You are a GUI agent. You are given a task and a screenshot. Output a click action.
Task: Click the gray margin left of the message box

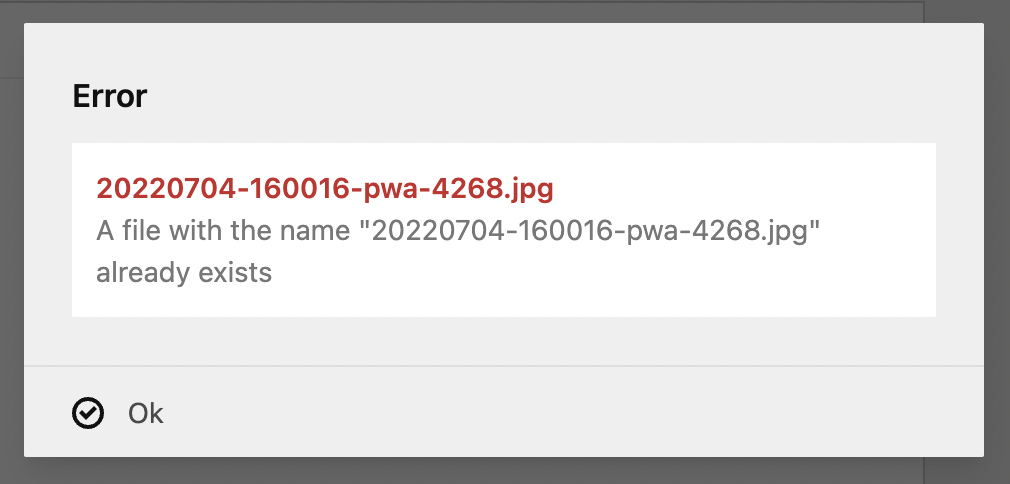48,230
